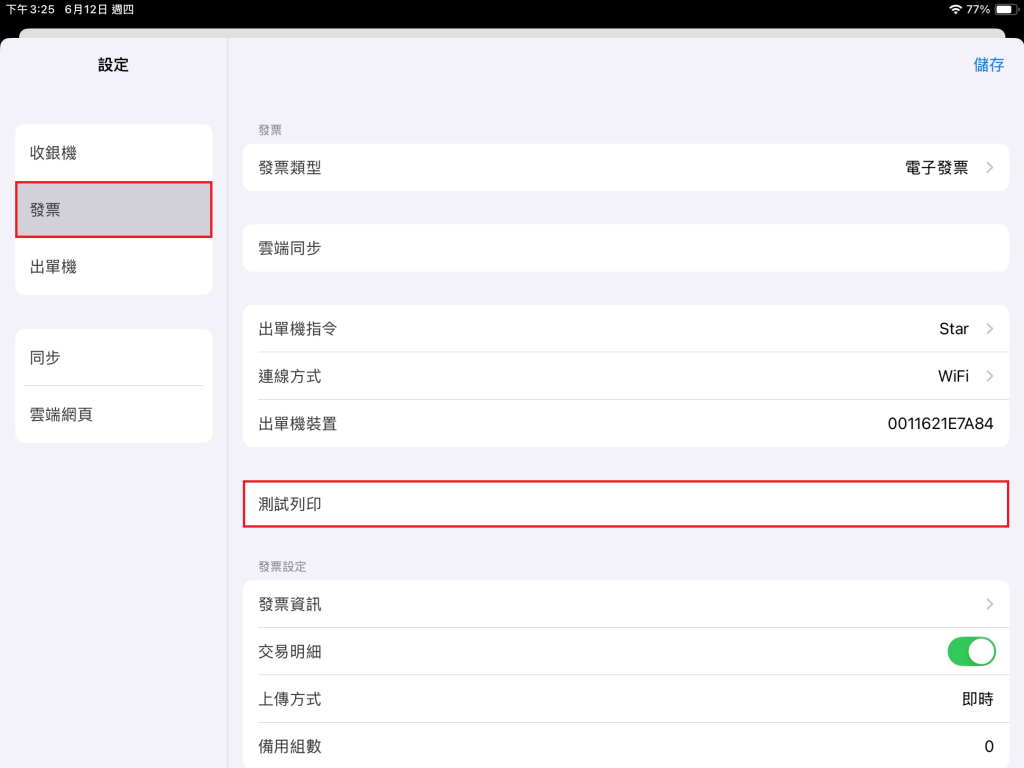Tap the 雲端同步 row

click(x=626, y=248)
